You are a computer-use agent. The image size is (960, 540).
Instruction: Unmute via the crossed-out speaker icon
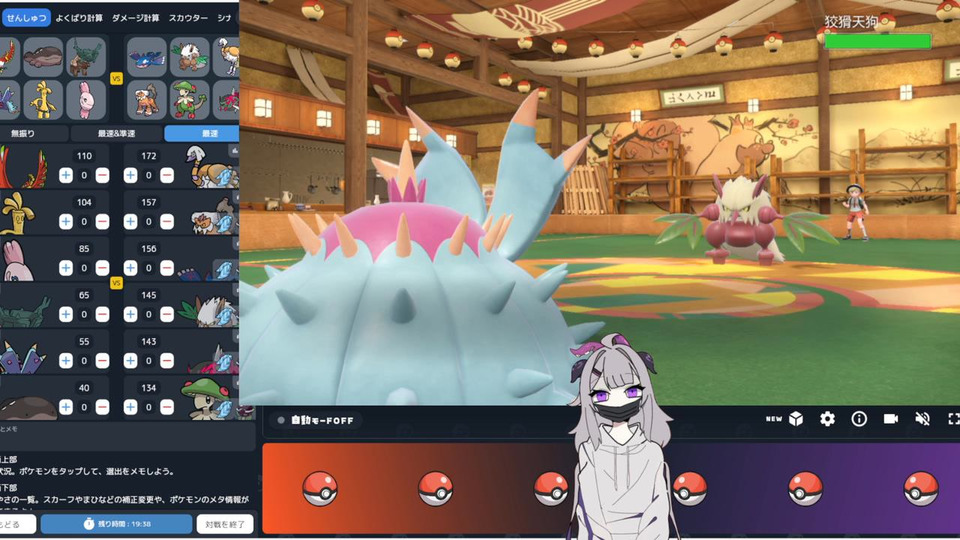pos(923,419)
